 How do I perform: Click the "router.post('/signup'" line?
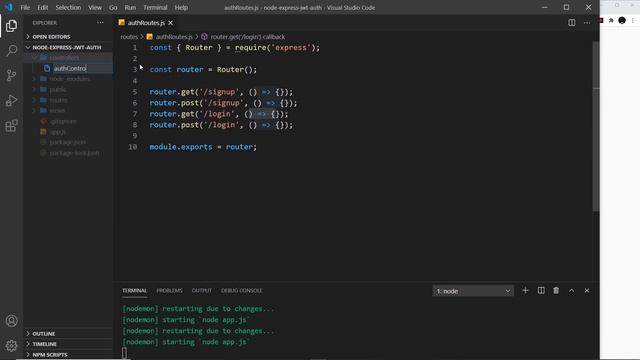(x=223, y=103)
